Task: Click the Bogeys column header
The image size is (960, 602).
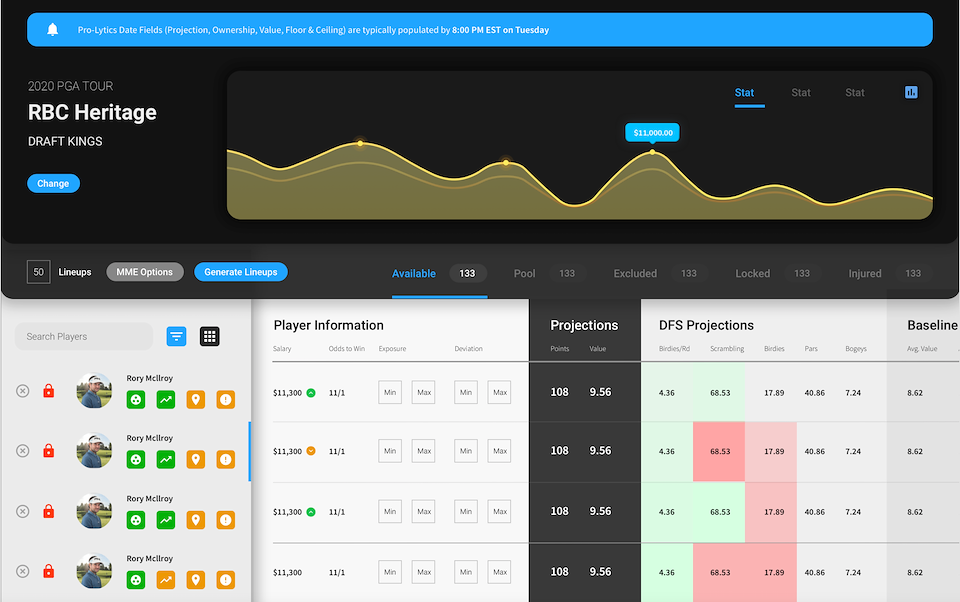Action: [856, 348]
